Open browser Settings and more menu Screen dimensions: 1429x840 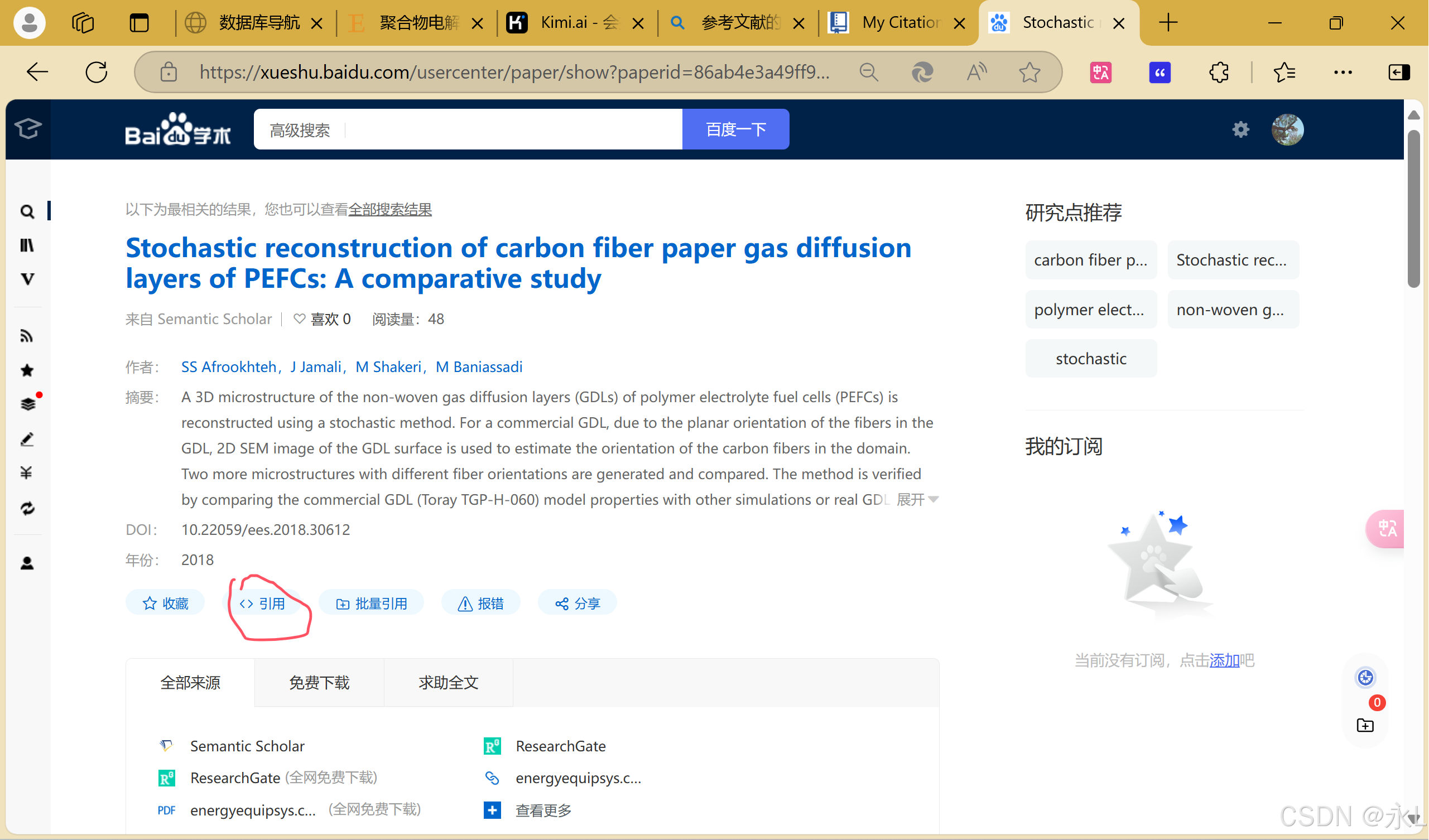click(x=1343, y=72)
